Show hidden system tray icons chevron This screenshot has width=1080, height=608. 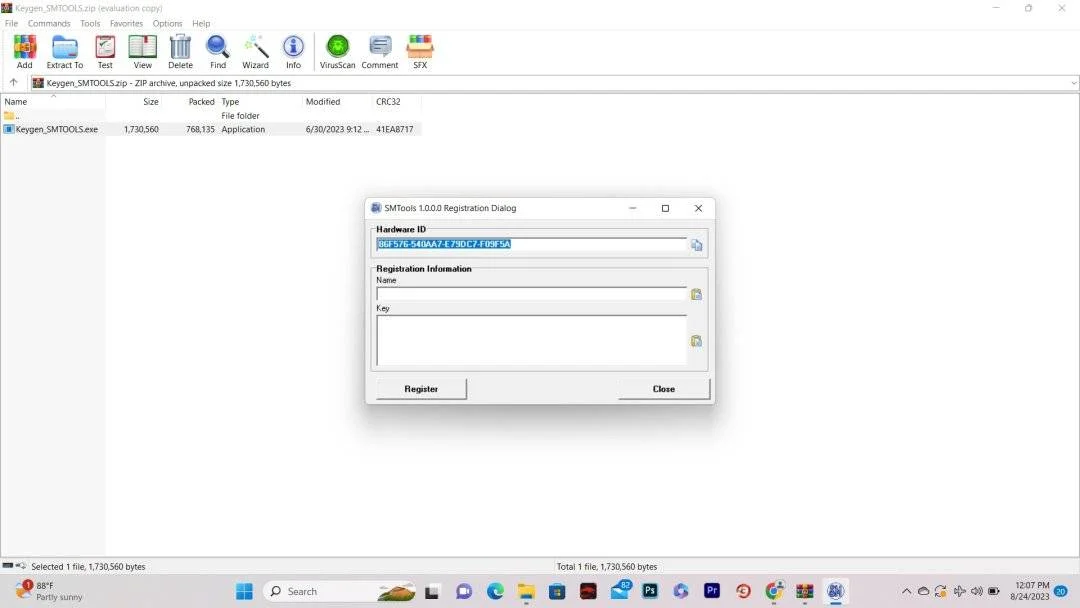(906, 591)
